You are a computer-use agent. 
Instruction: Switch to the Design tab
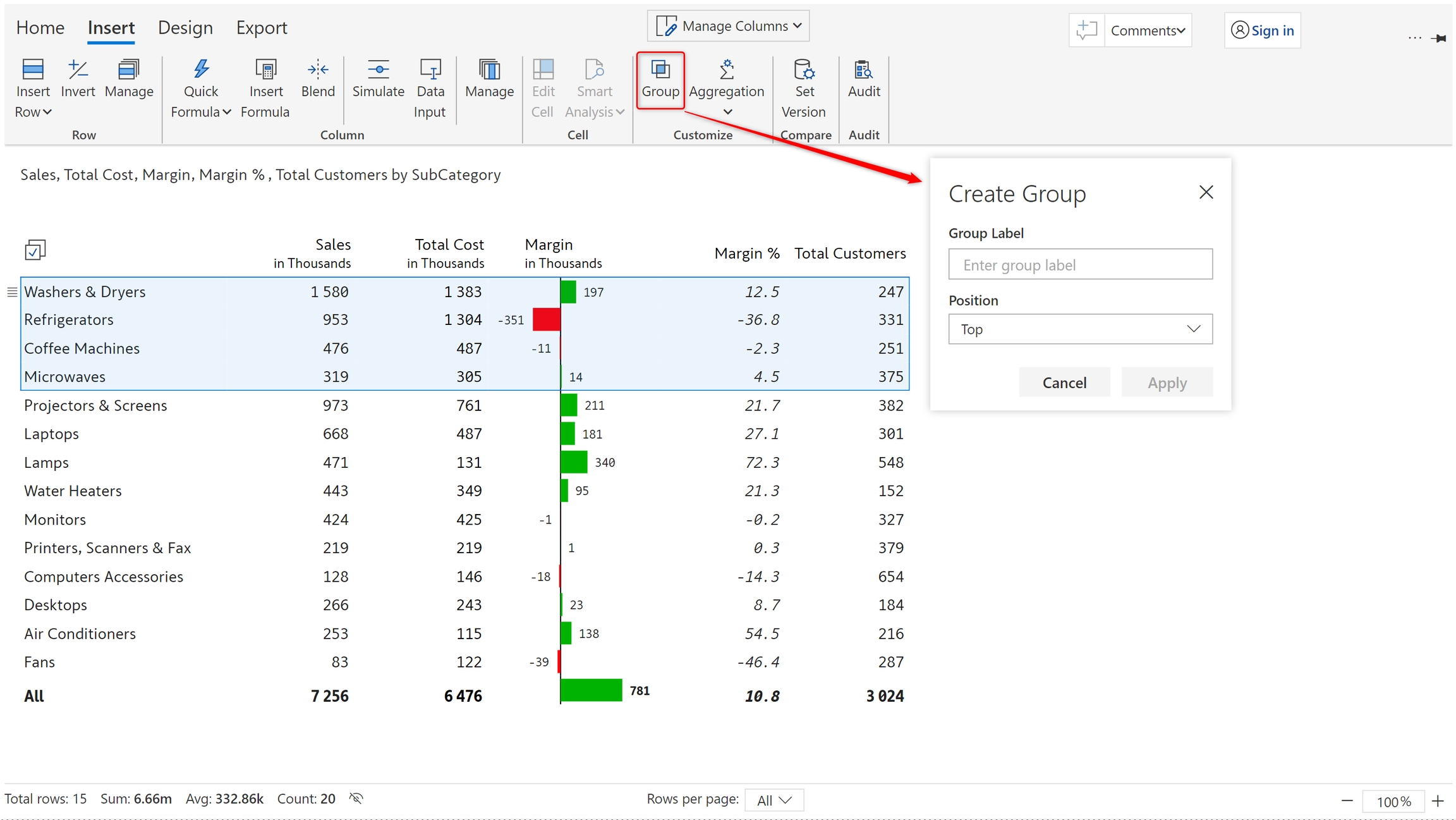coord(185,28)
